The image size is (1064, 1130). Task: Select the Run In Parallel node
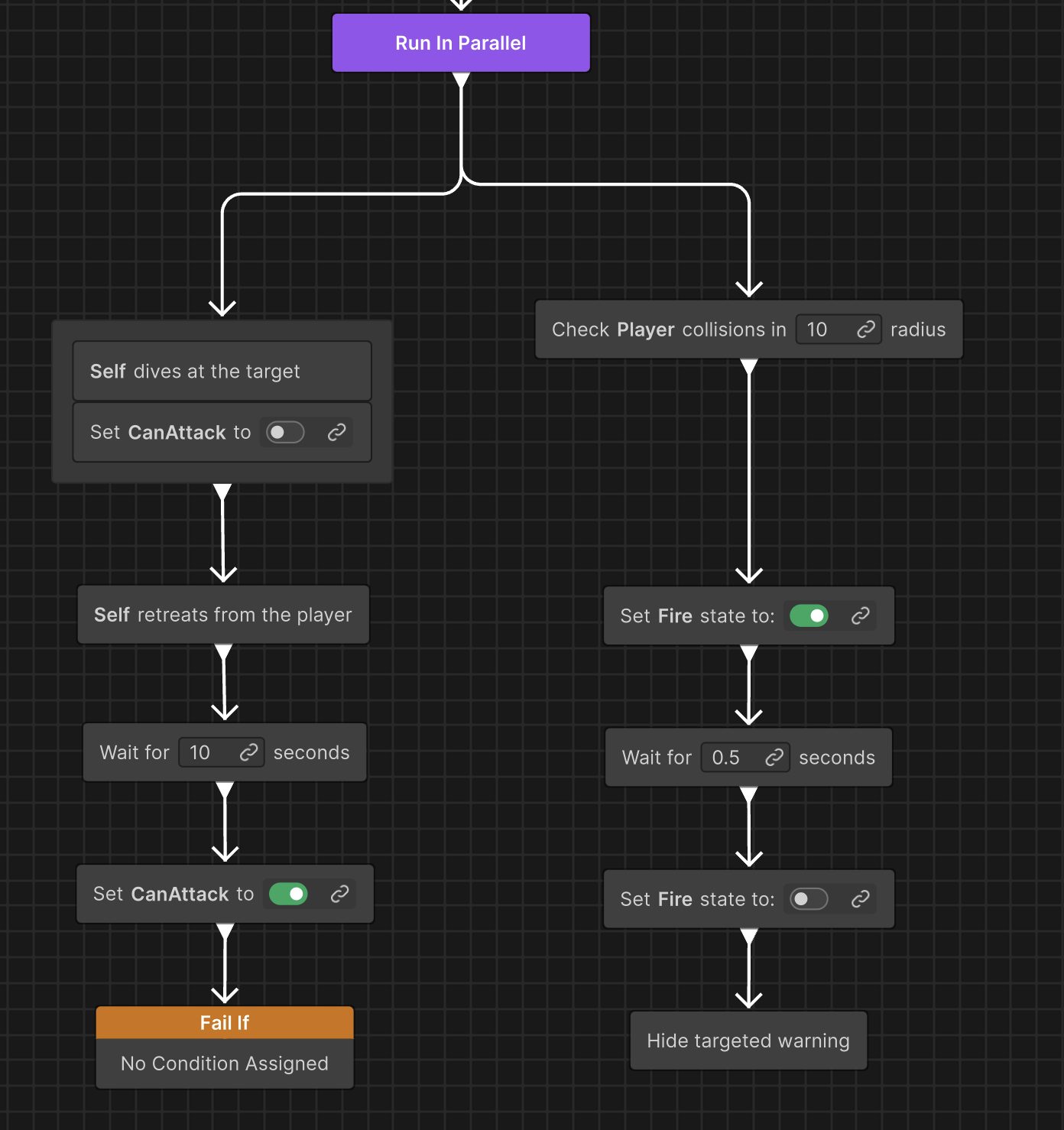[x=461, y=43]
